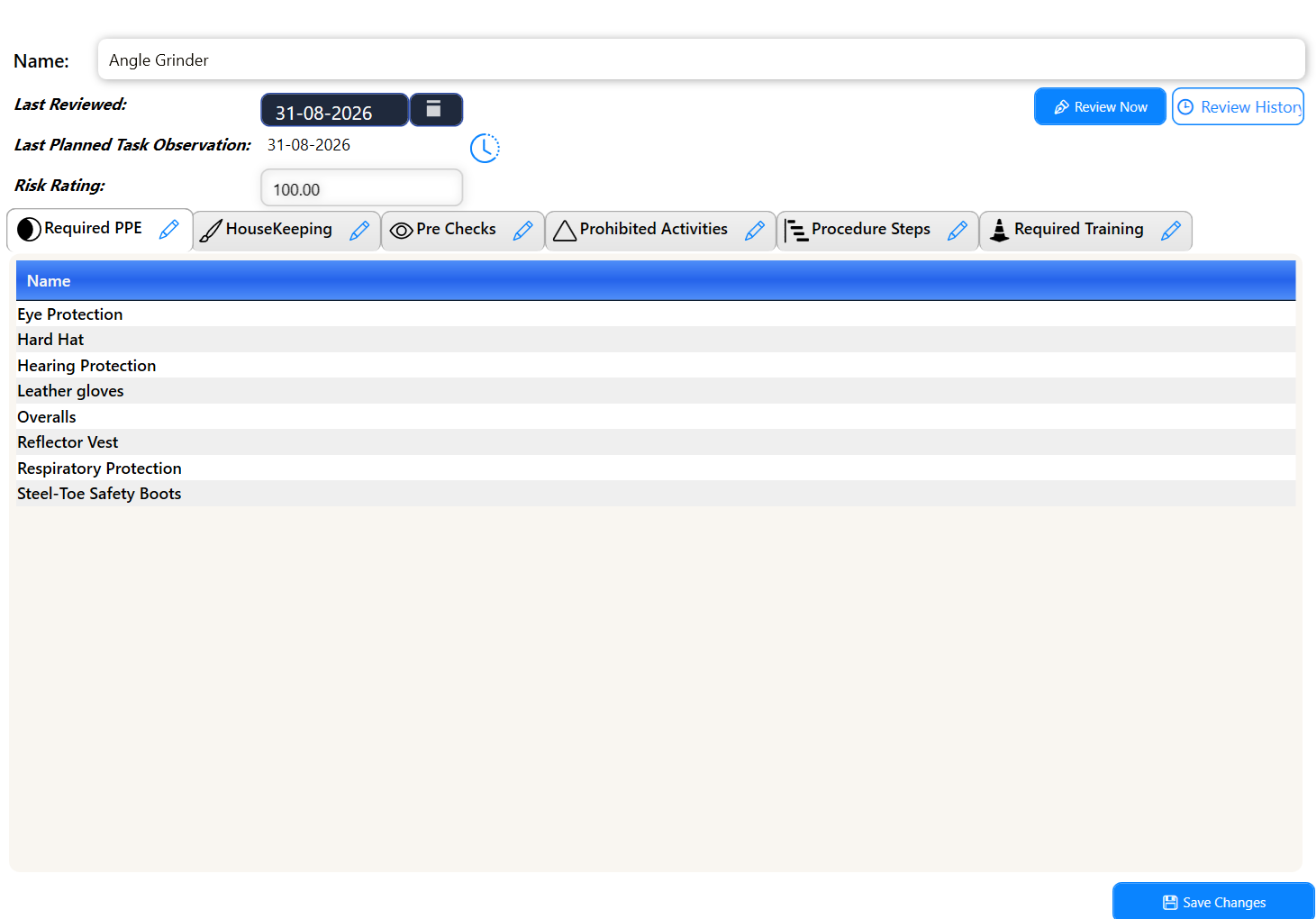
Task: Edit Prohibited Activities via its pencil icon
Action: [x=755, y=231]
